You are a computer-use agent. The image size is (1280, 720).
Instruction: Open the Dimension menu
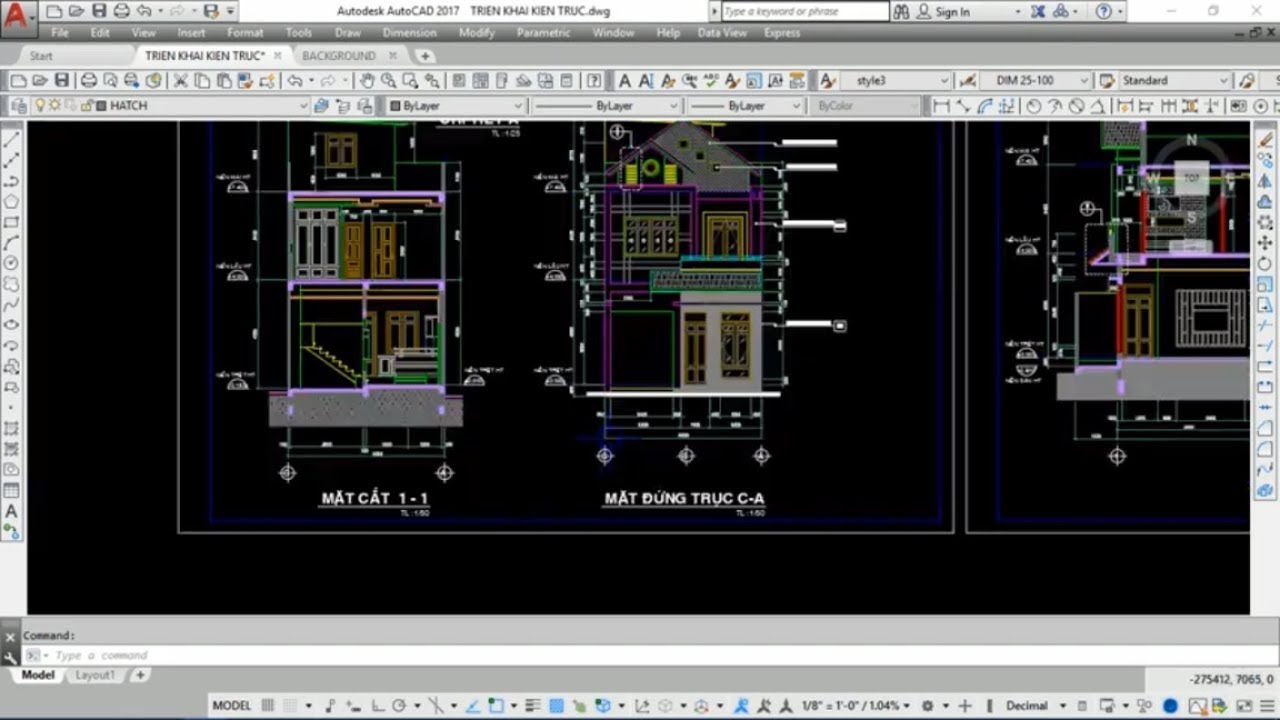coord(410,33)
